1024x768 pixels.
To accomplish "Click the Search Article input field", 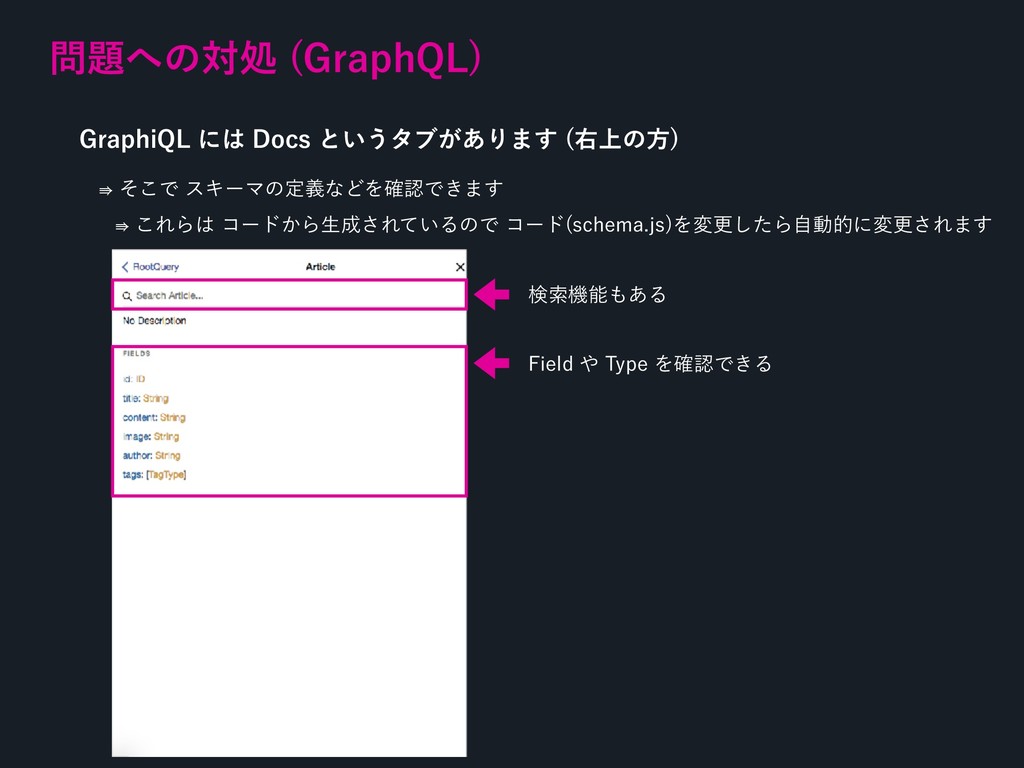I will point(289,295).
